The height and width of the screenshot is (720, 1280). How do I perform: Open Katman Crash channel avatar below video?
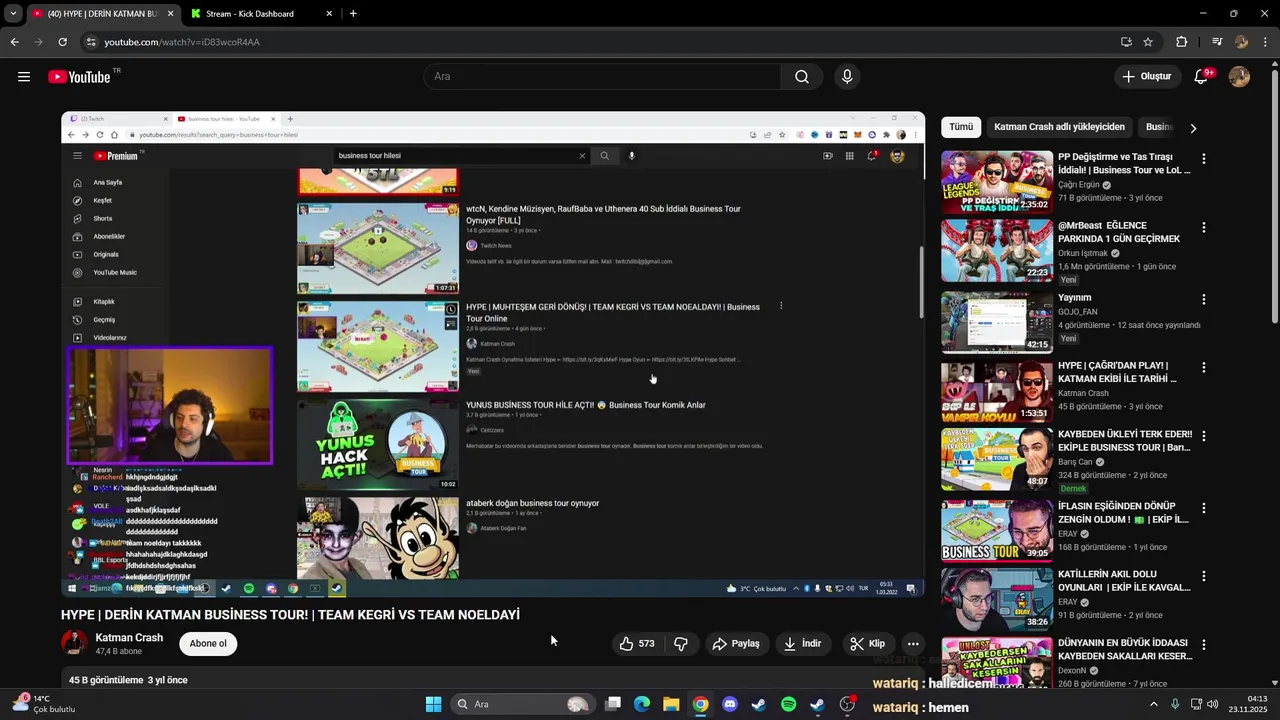pos(74,643)
